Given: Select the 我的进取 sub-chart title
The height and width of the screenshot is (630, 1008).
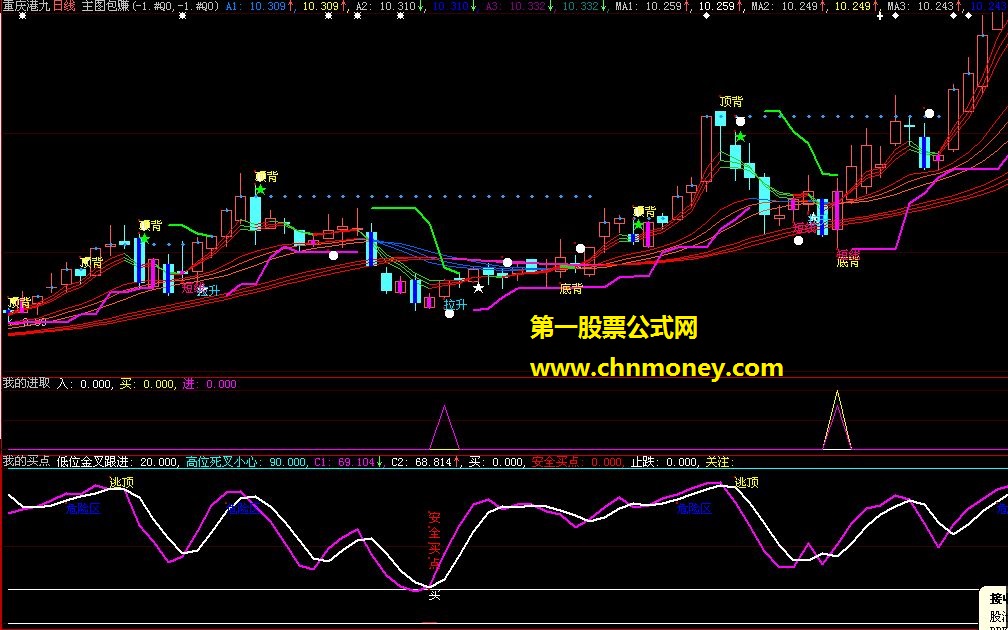Looking at the screenshot, I should (26, 384).
